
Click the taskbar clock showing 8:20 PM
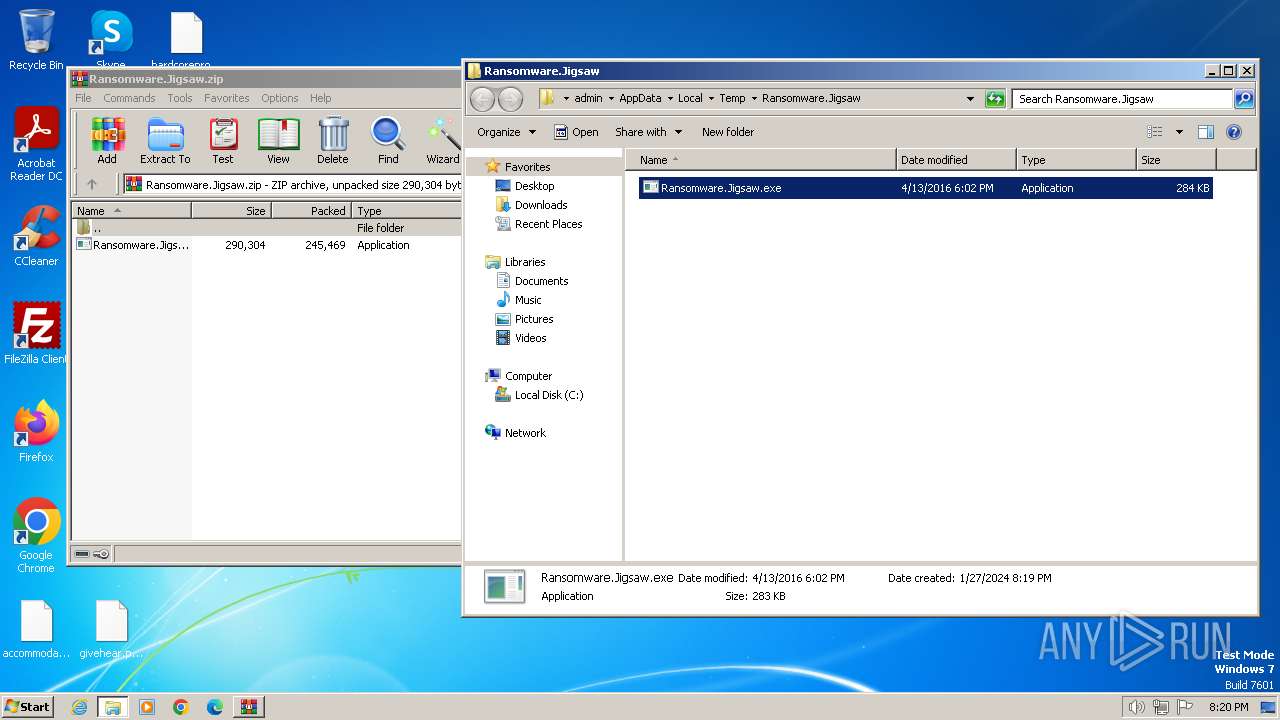point(1228,707)
